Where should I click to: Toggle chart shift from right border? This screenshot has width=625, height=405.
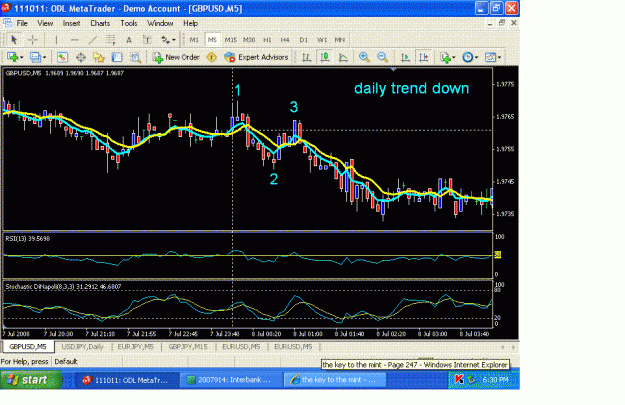pos(424,57)
